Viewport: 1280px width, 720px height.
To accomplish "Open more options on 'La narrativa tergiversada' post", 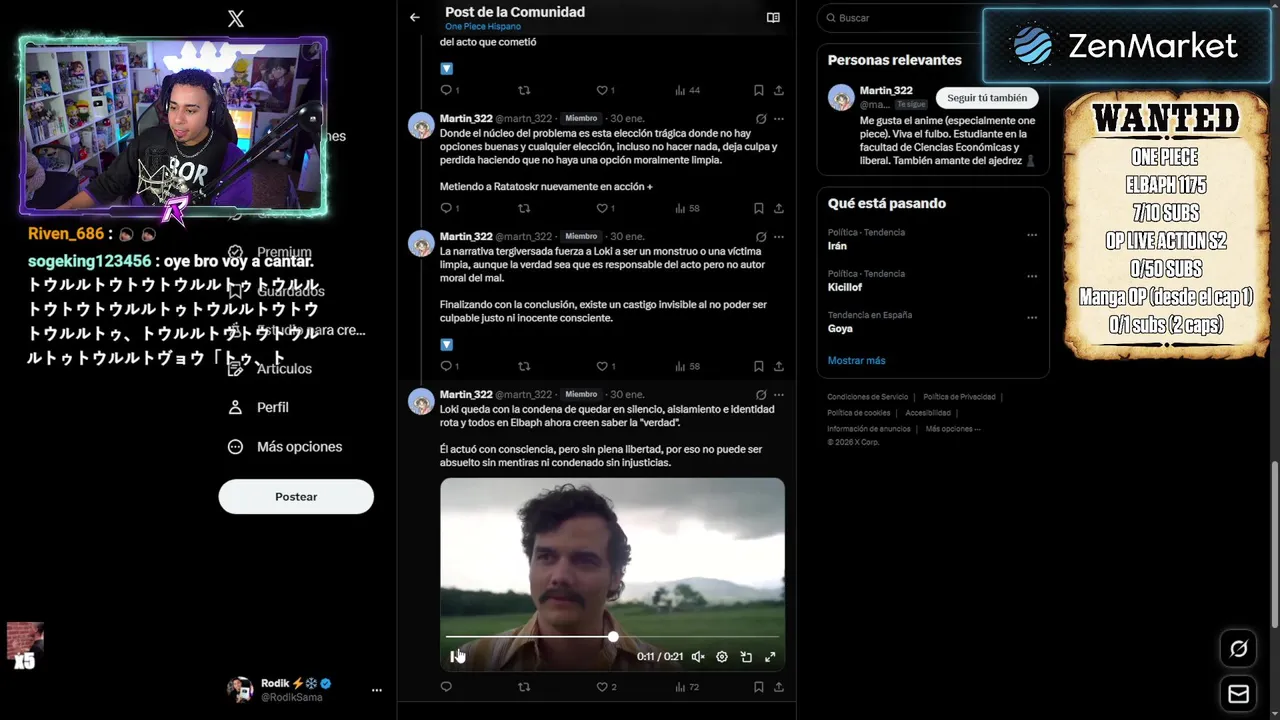I will tap(779, 236).
